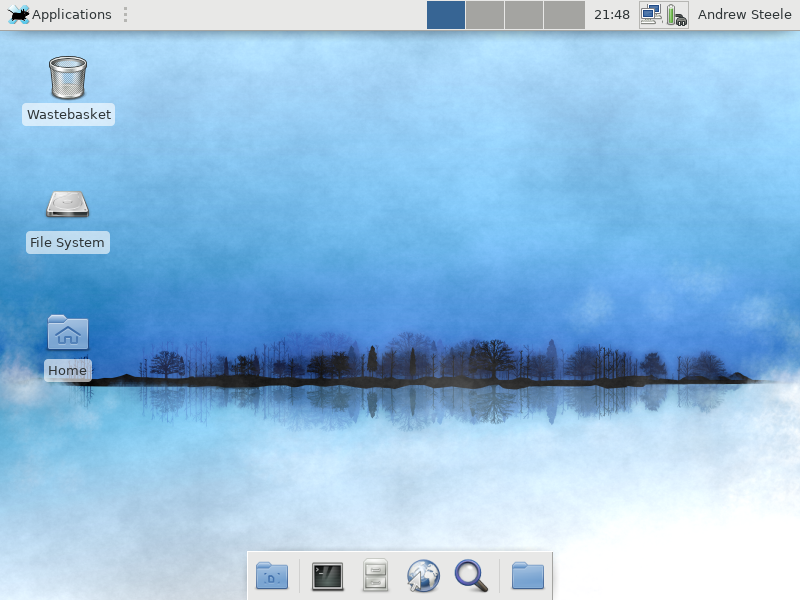Expand the Andrew Steele user menu
Image resolution: width=800 pixels, height=600 pixels.
744,15
